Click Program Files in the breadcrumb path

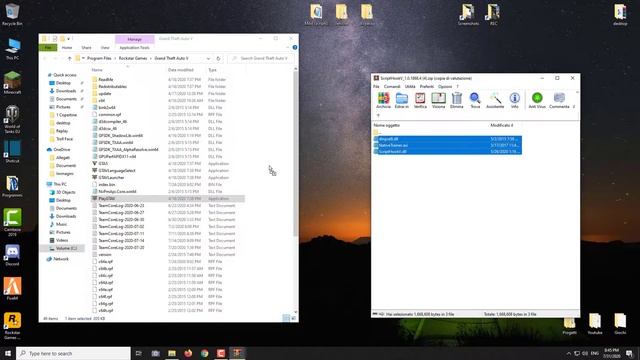[x=99, y=58]
